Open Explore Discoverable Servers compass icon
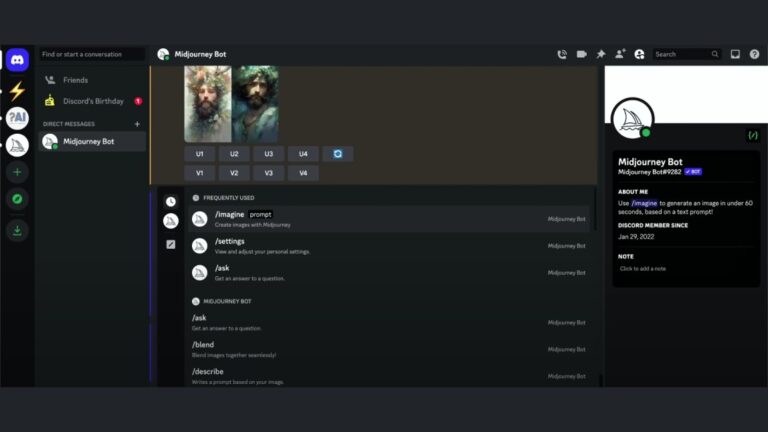768x432 pixels. click(17, 200)
